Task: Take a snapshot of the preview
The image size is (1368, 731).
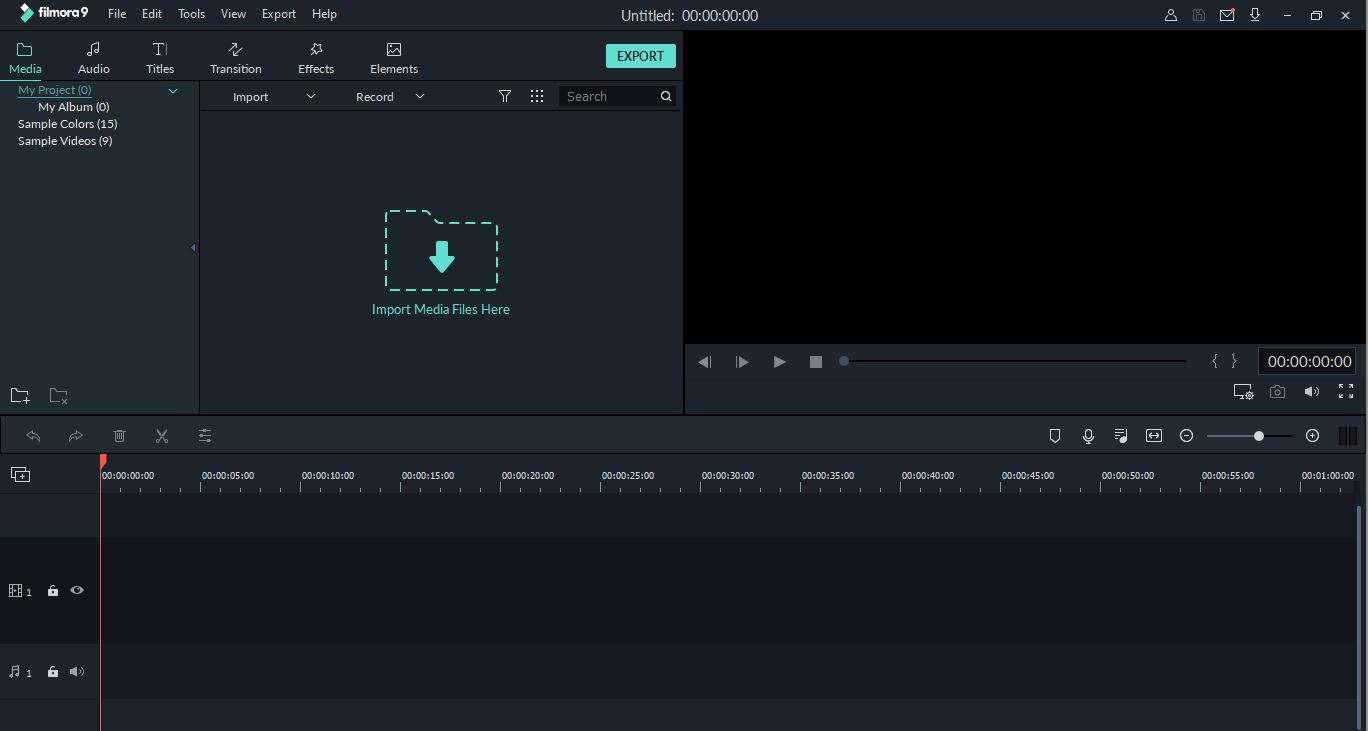Action: (x=1278, y=392)
